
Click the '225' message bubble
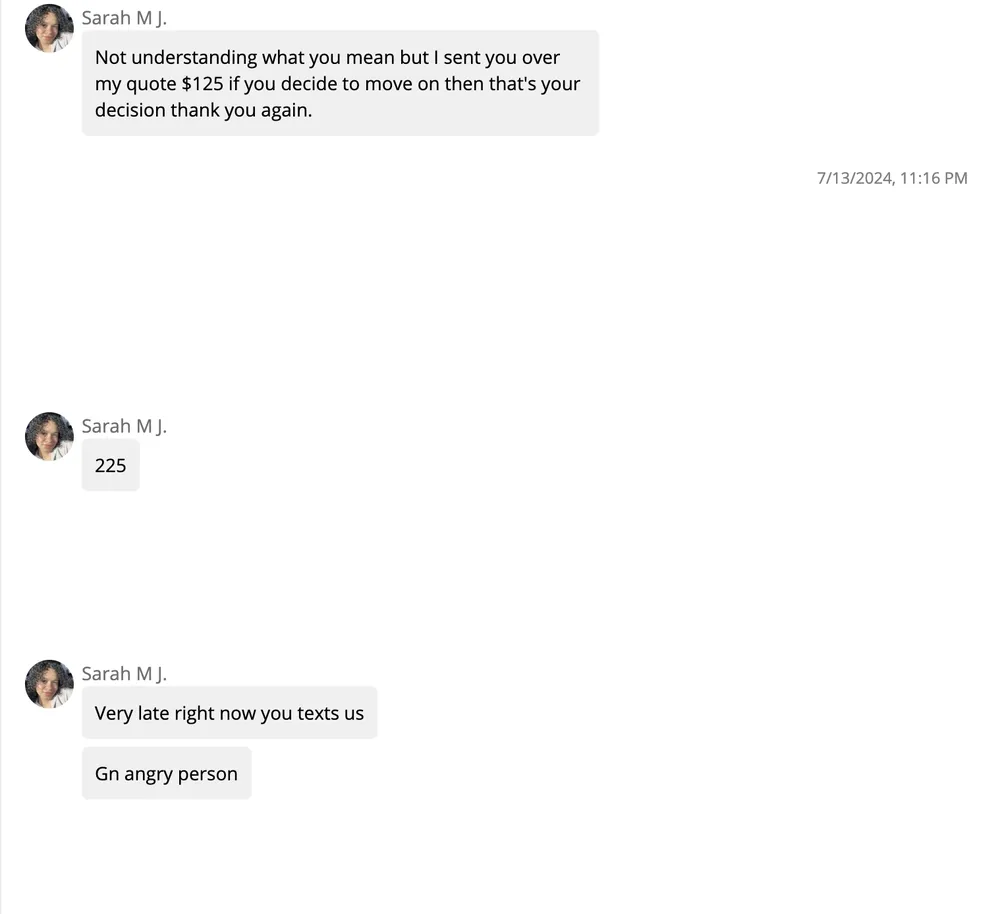tap(110, 465)
